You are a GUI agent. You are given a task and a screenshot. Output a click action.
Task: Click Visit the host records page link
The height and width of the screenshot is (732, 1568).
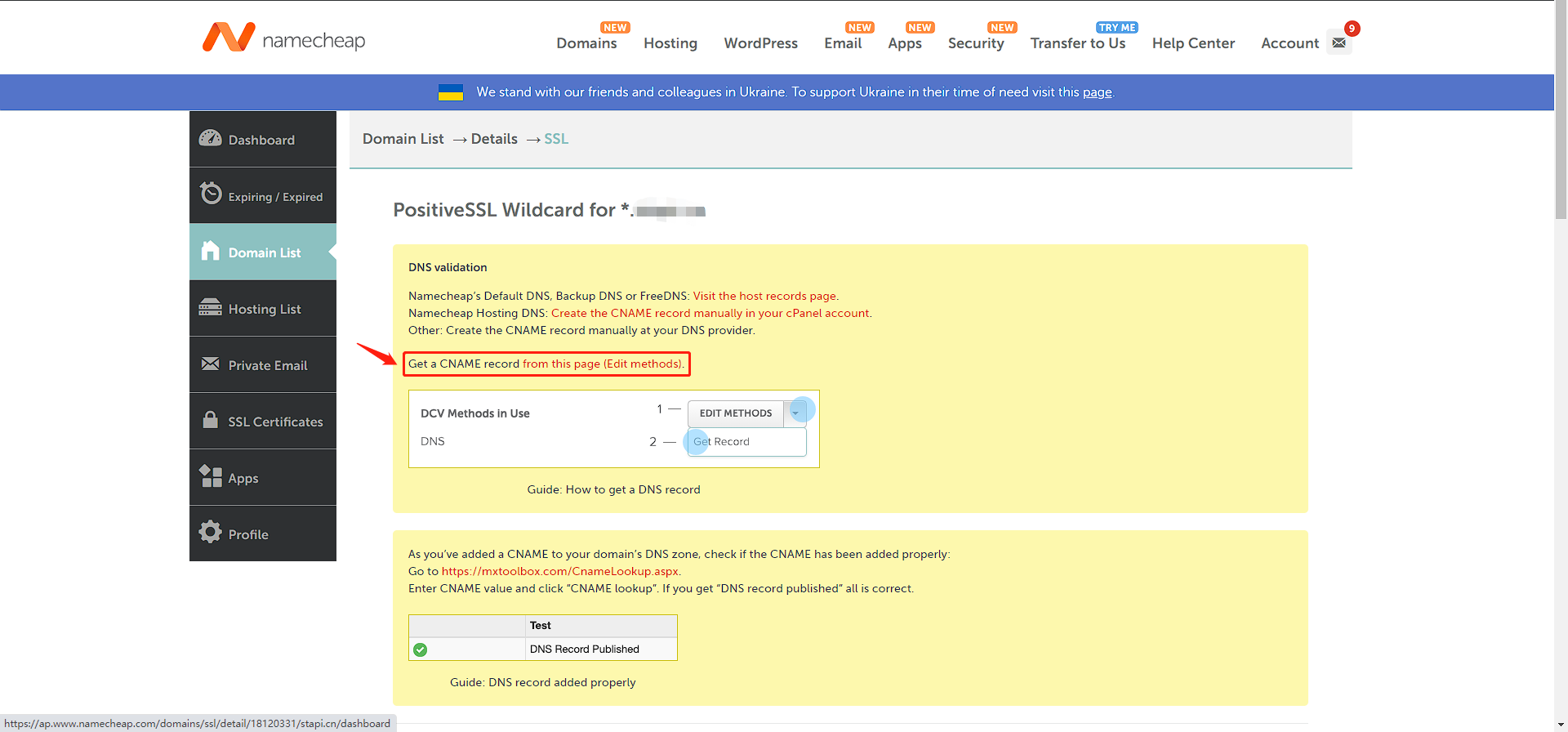click(764, 296)
